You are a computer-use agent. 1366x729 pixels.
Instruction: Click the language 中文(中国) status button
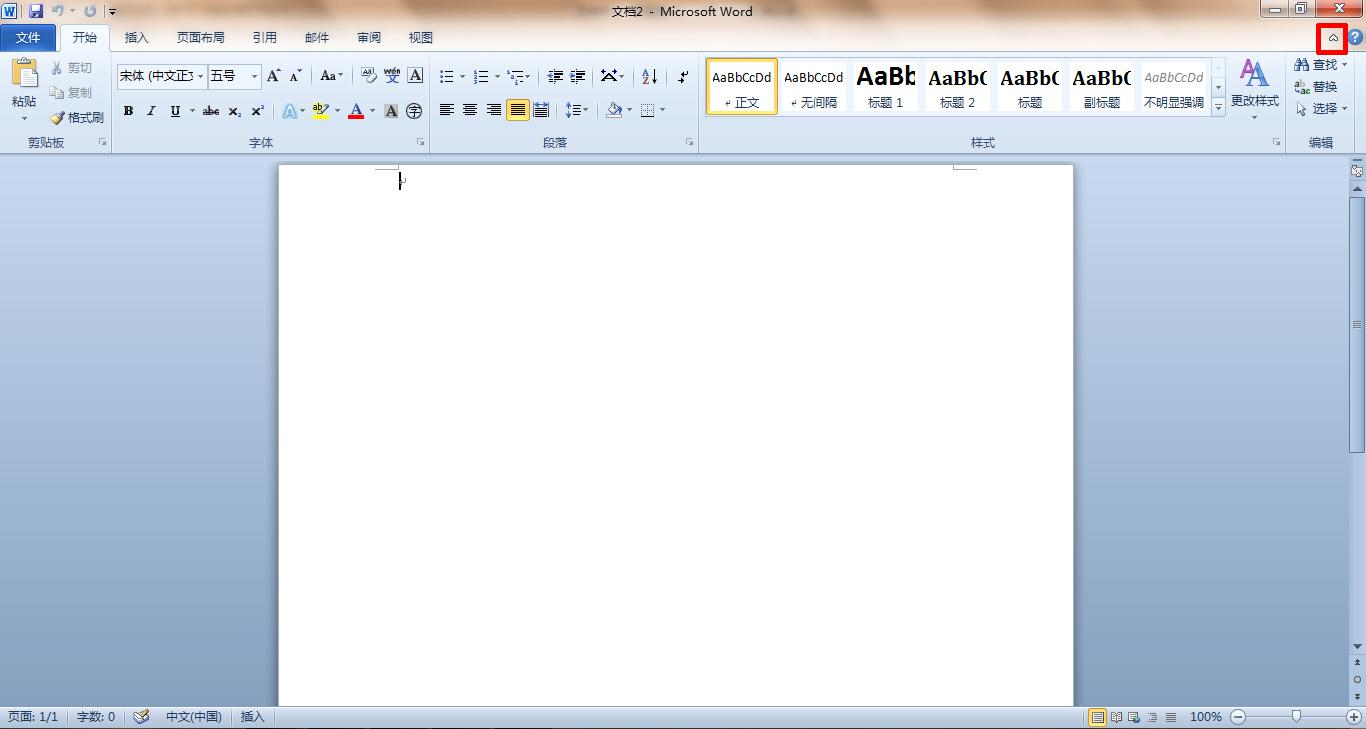pos(194,717)
